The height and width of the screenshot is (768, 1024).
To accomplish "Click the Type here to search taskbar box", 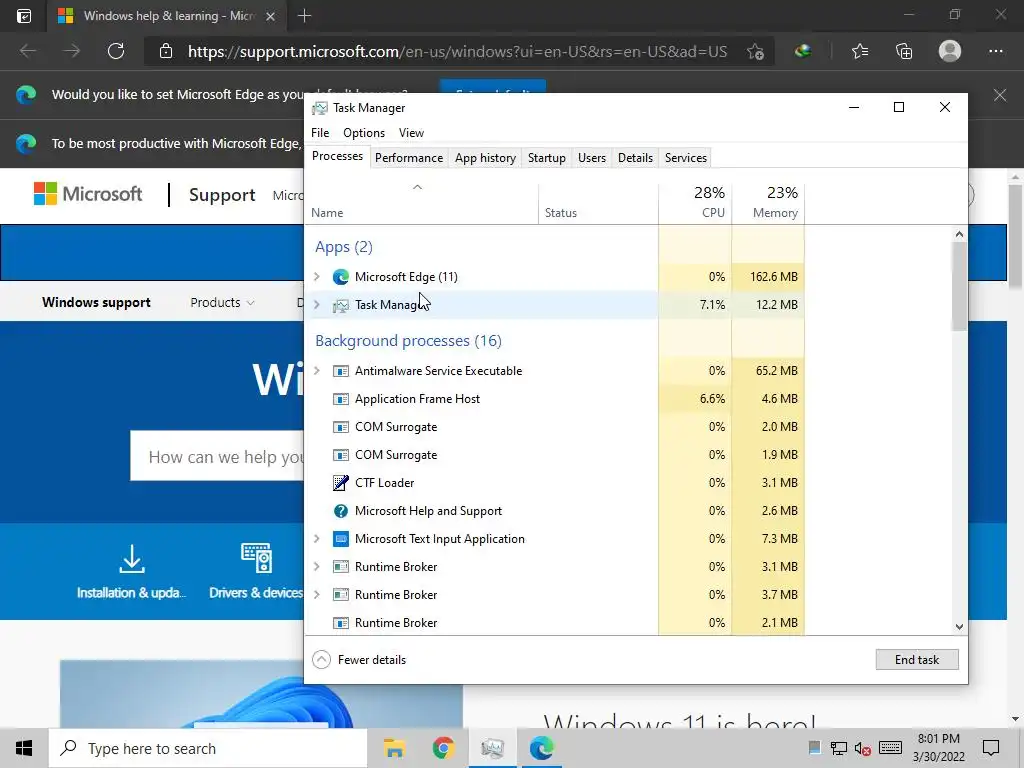I will tap(208, 748).
